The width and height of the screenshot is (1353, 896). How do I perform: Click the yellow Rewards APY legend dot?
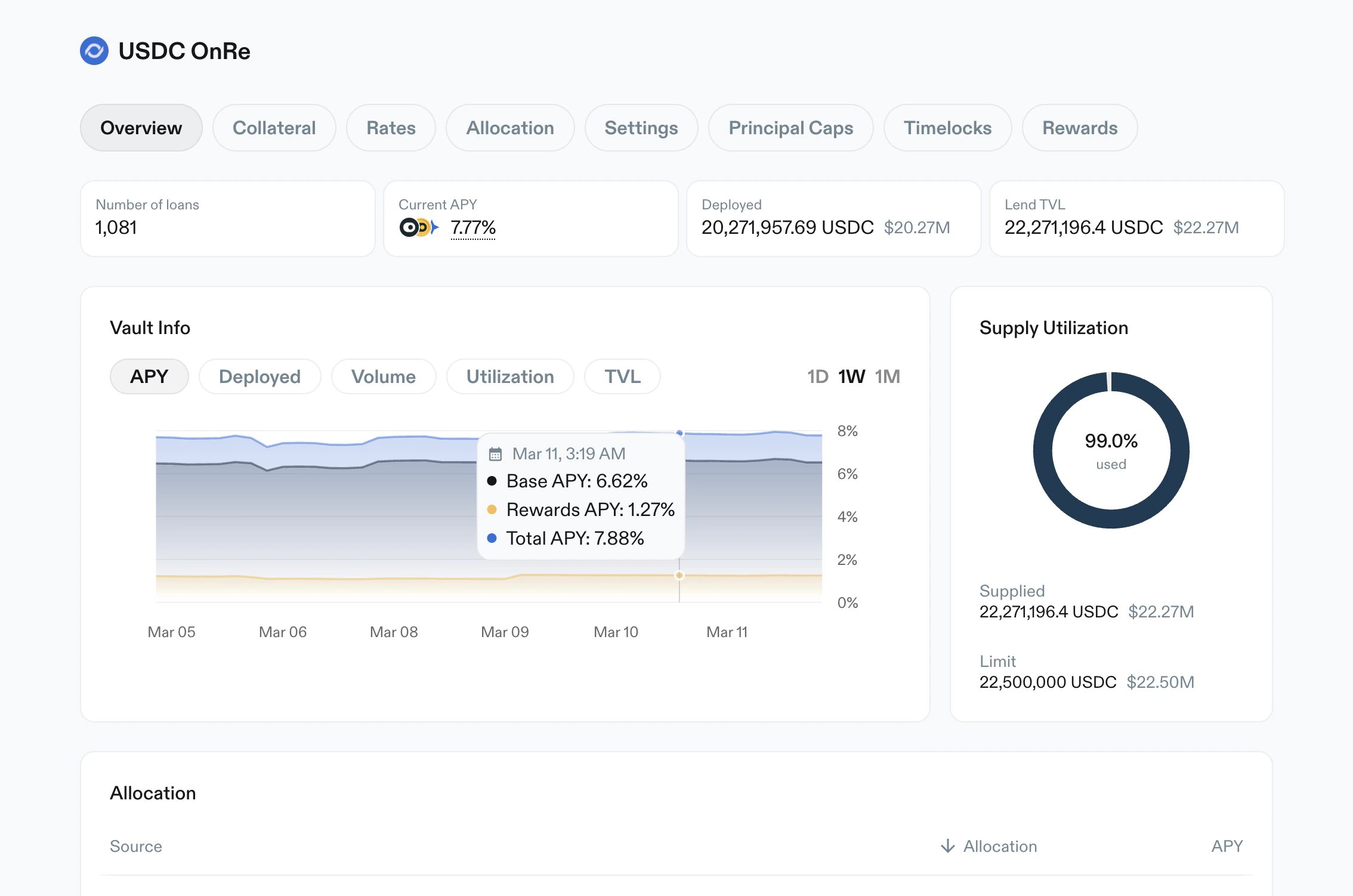coord(492,509)
